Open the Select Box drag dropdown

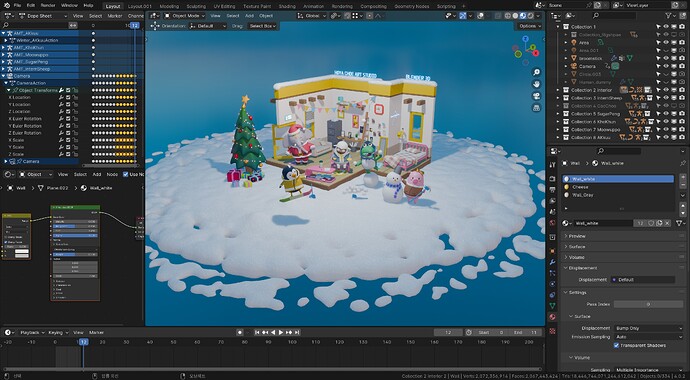(x=263, y=26)
